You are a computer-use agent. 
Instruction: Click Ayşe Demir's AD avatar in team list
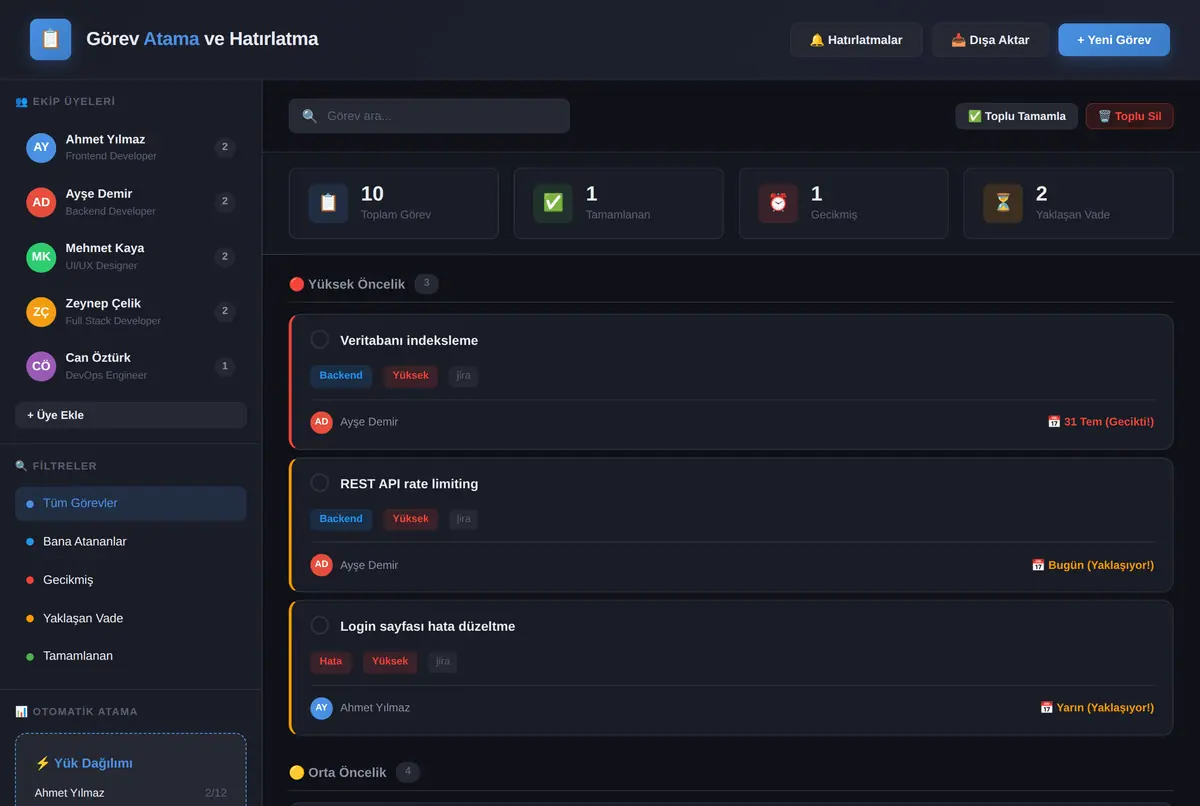click(41, 202)
